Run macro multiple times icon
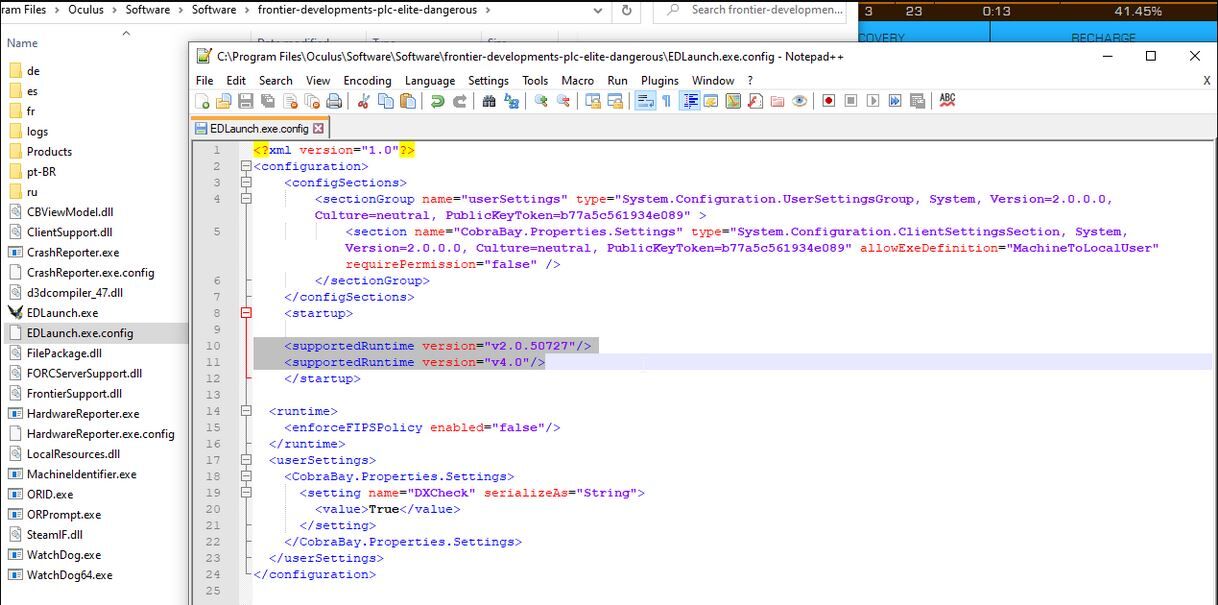The height and width of the screenshot is (605, 1218). [x=894, y=101]
